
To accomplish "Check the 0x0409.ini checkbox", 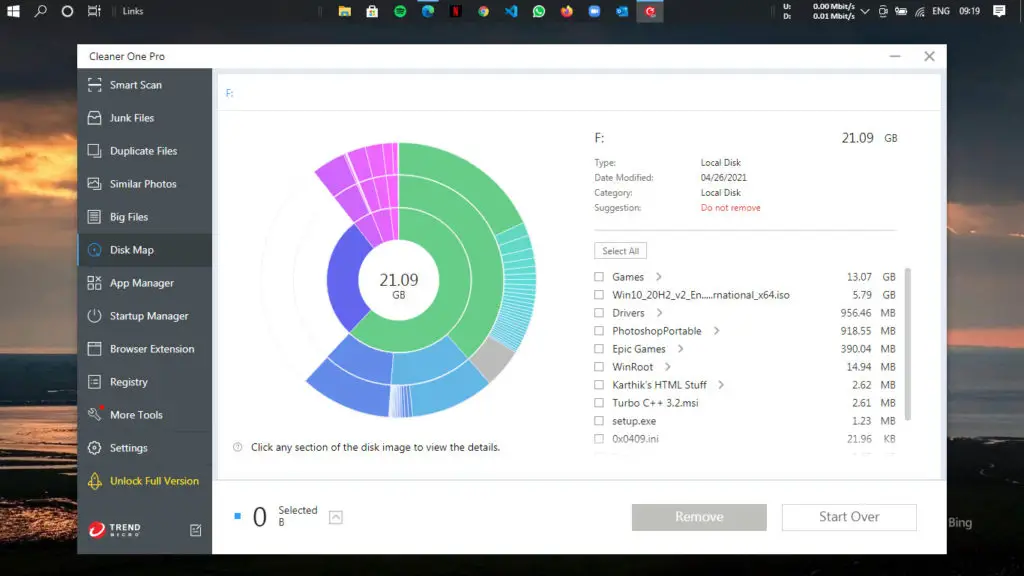I will click(x=599, y=439).
